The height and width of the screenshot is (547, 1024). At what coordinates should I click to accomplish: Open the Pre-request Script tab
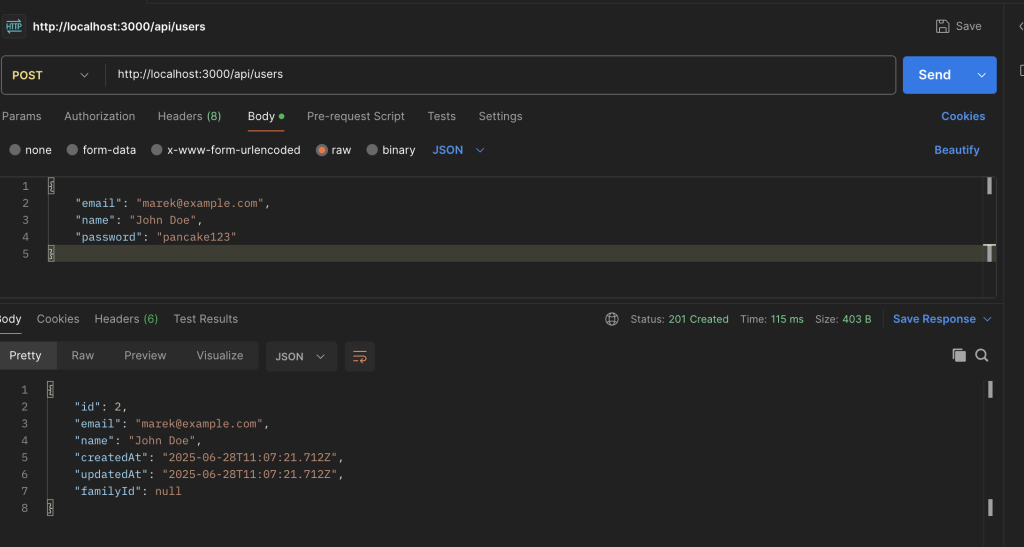pyautogui.click(x=355, y=116)
